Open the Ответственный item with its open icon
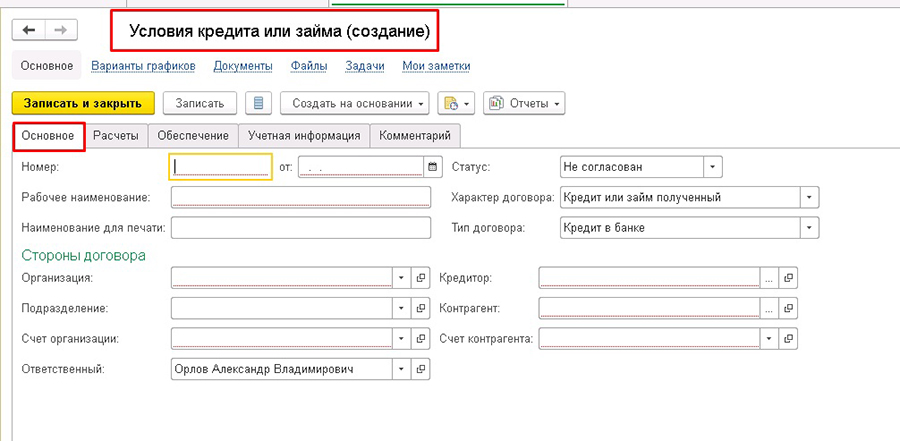This screenshot has width=900, height=441. pos(421,369)
